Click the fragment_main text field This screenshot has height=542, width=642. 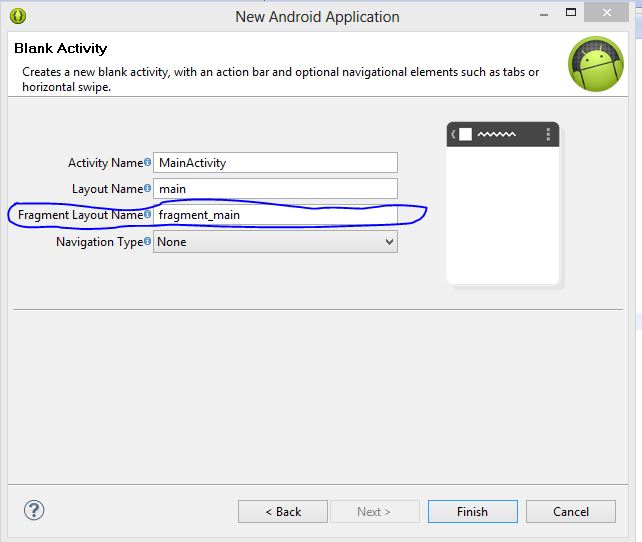click(x=275, y=215)
